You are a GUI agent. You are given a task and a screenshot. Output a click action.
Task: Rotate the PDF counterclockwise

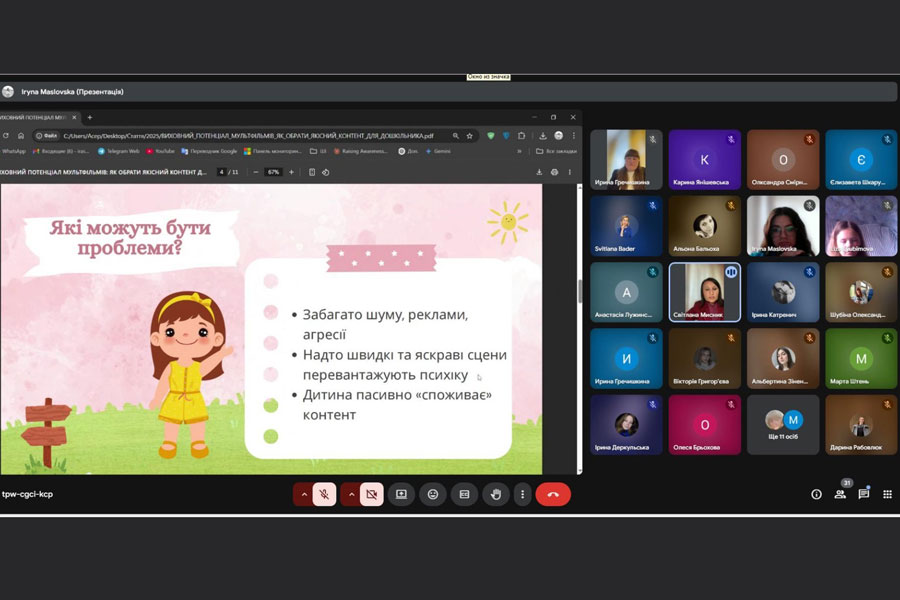pos(325,172)
